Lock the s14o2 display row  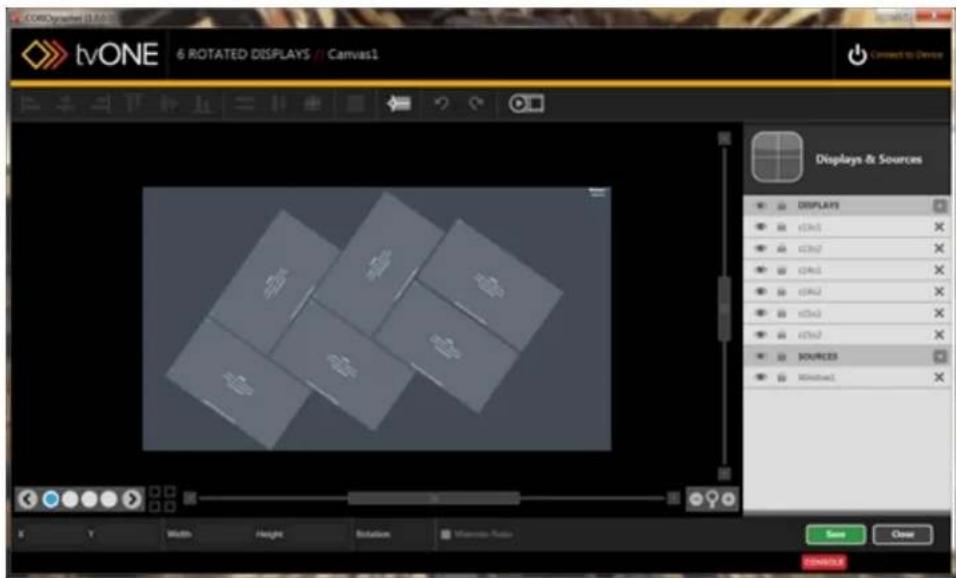781,292
